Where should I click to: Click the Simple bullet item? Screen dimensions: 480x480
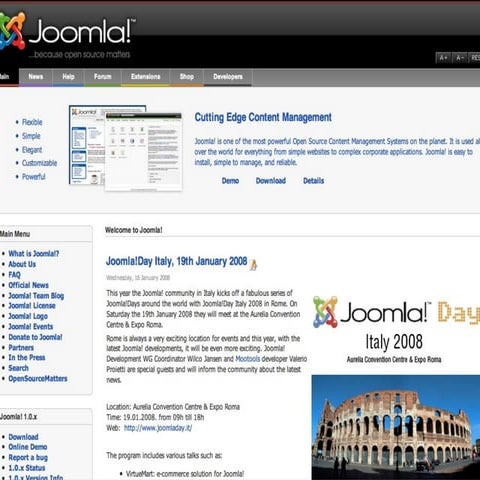tap(31, 136)
